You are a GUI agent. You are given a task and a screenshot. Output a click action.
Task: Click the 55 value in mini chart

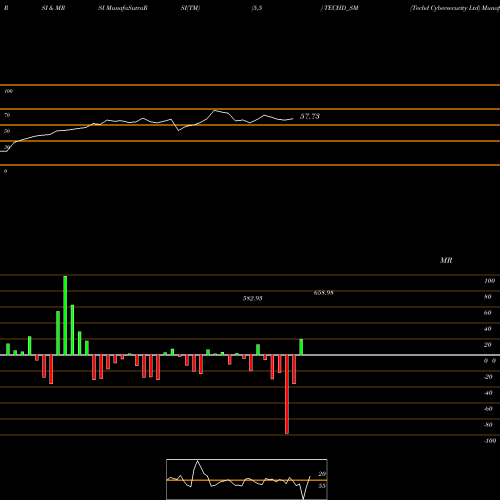coord(322,486)
